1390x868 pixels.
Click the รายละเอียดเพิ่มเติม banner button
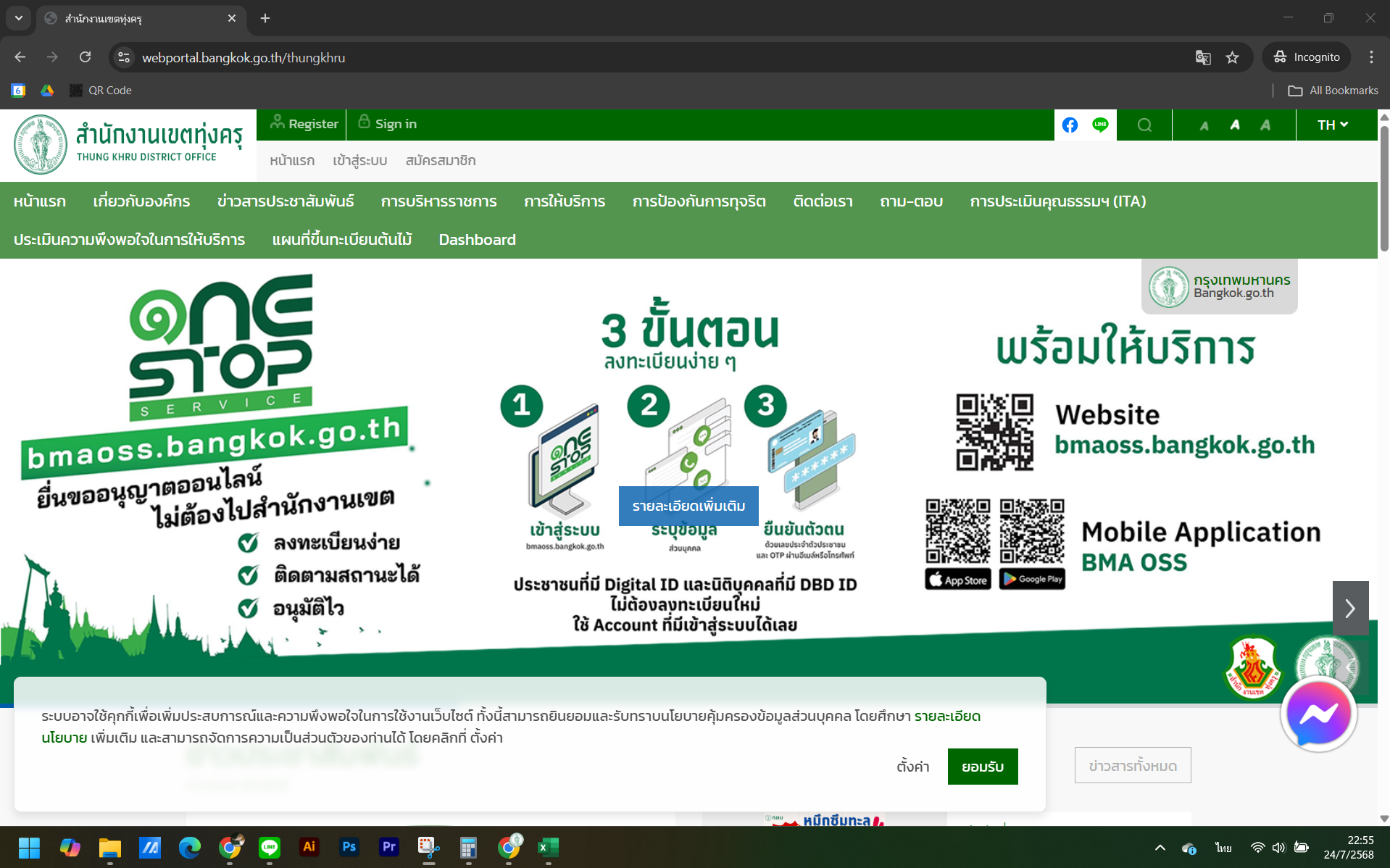click(688, 506)
